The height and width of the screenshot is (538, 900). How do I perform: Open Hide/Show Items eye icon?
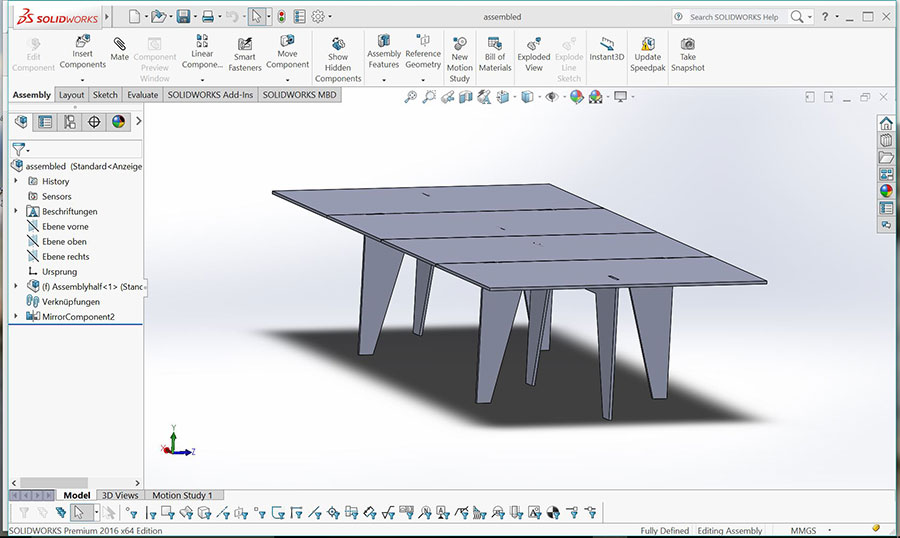pos(552,97)
